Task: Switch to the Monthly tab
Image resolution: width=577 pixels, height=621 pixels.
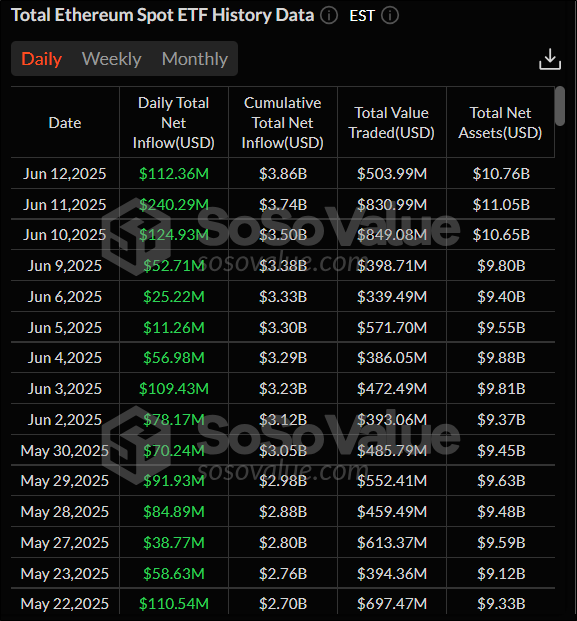Action: tap(195, 59)
